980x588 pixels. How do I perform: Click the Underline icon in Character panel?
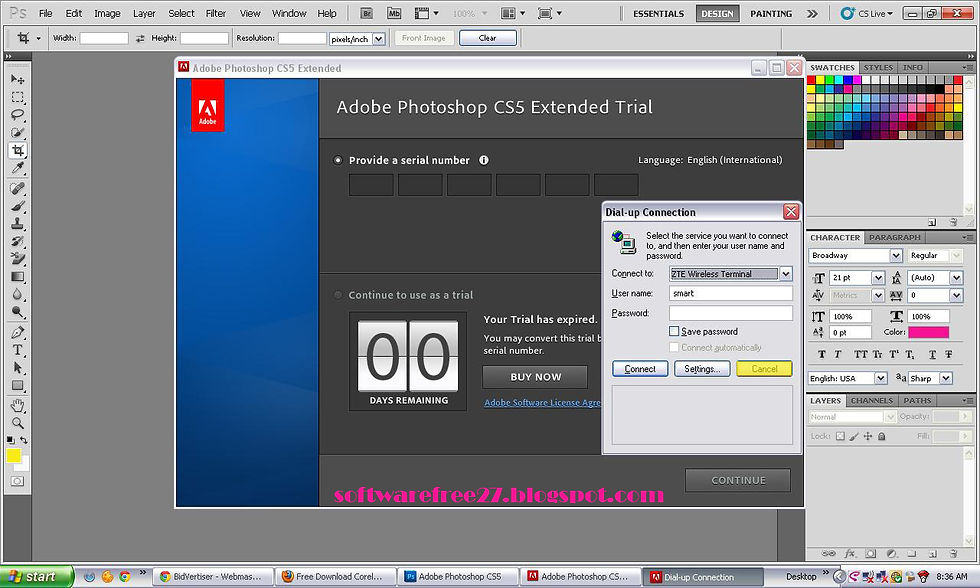932,354
